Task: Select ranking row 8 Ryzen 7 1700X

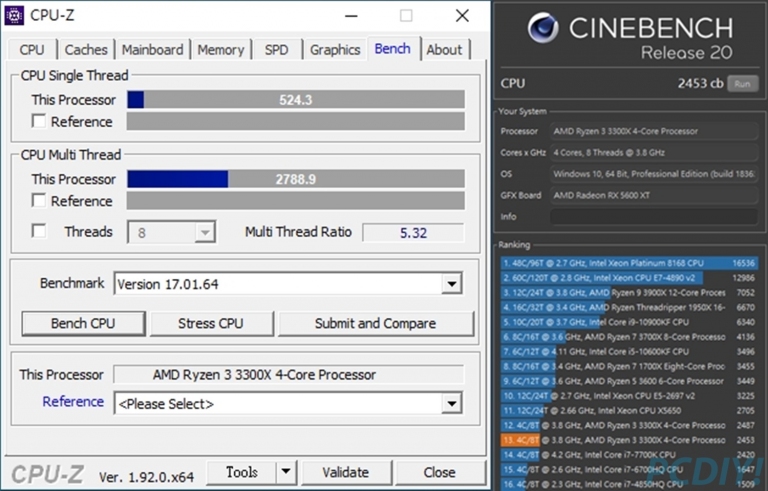Action: (x=629, y=366)
